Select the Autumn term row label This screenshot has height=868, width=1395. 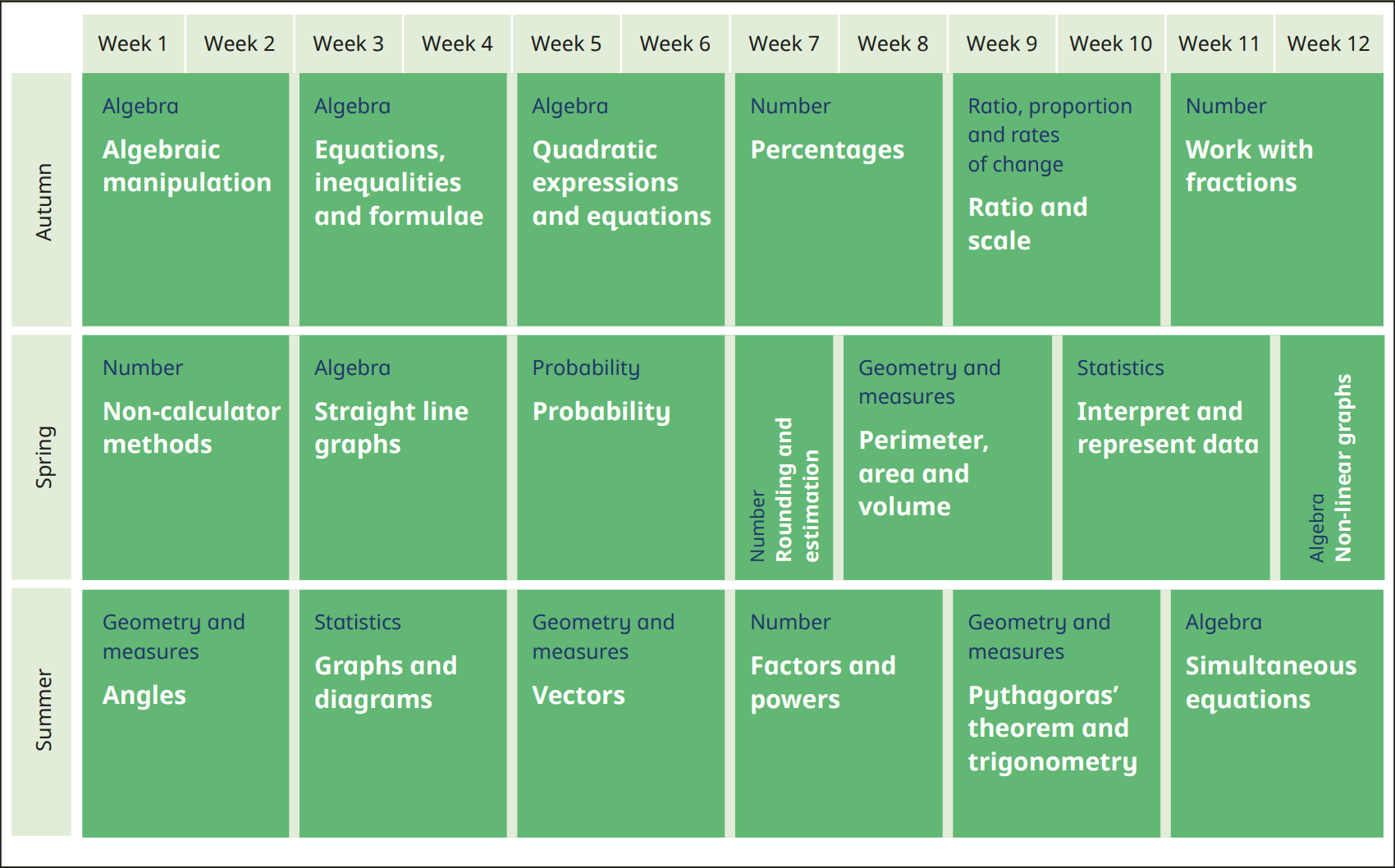[x=43, y=201]
